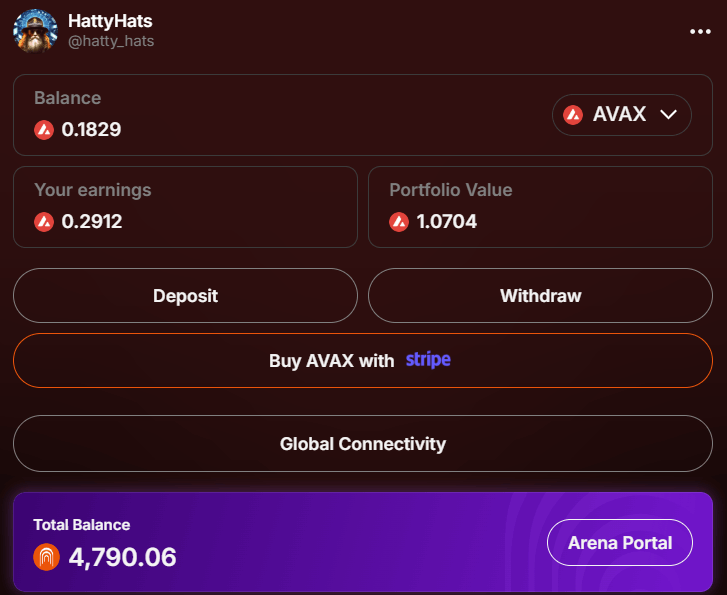Click the AVAX icon next to Balance amount
The image size is (727, 595).
[44, 130]
